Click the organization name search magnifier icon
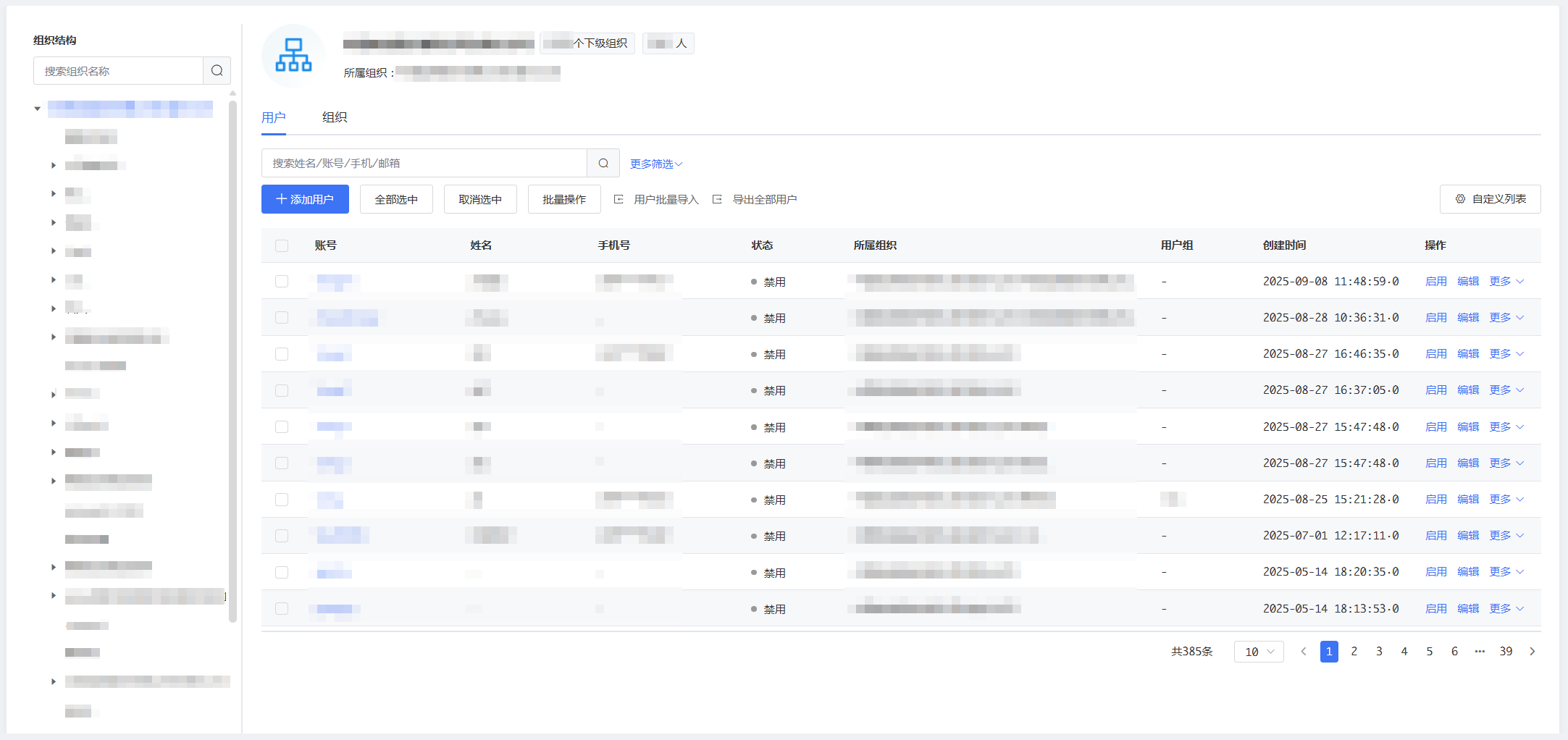The width and height of the screenshot is (1568, 740). click(x=217, y=71)
